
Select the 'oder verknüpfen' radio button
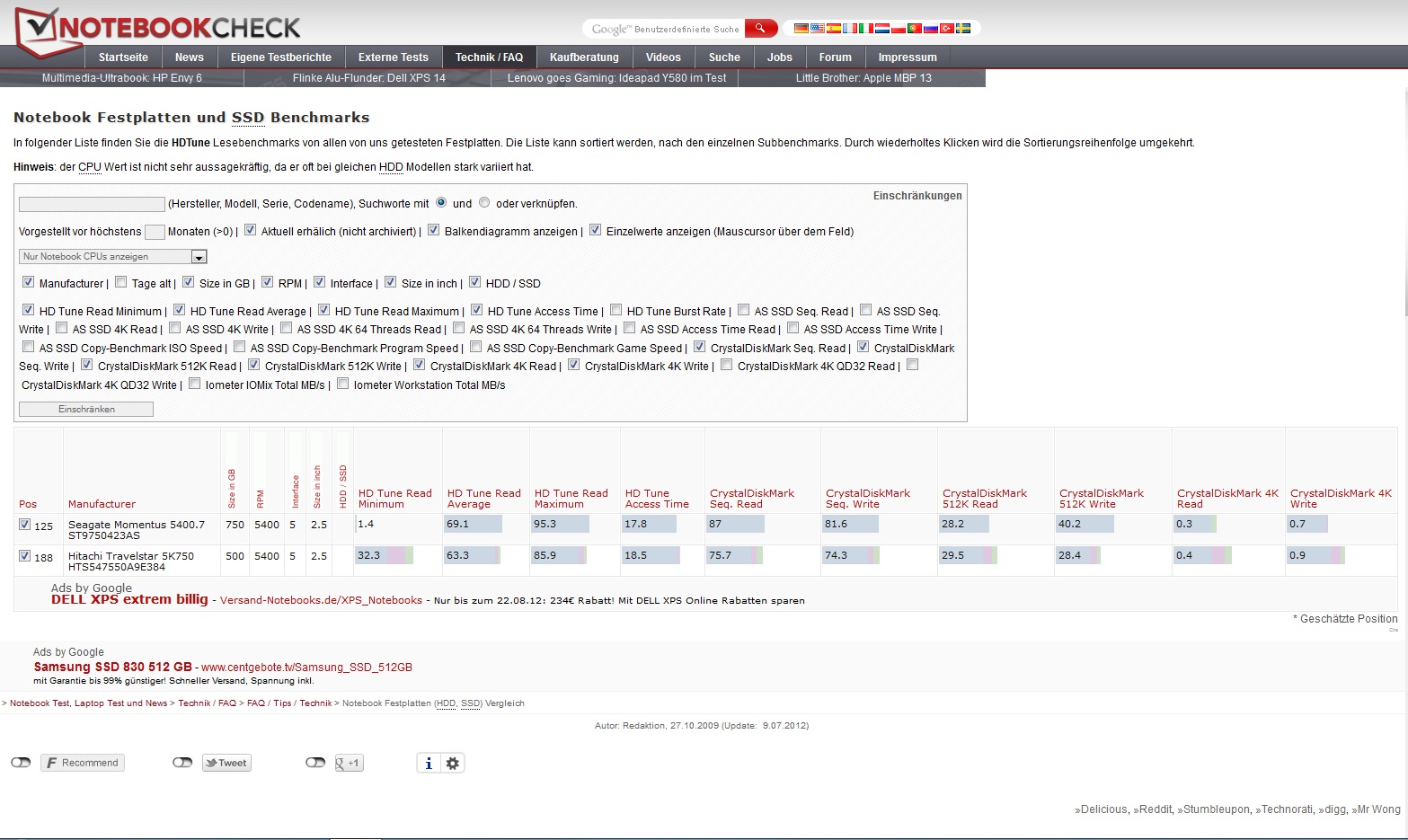click(x=484, y=203)
